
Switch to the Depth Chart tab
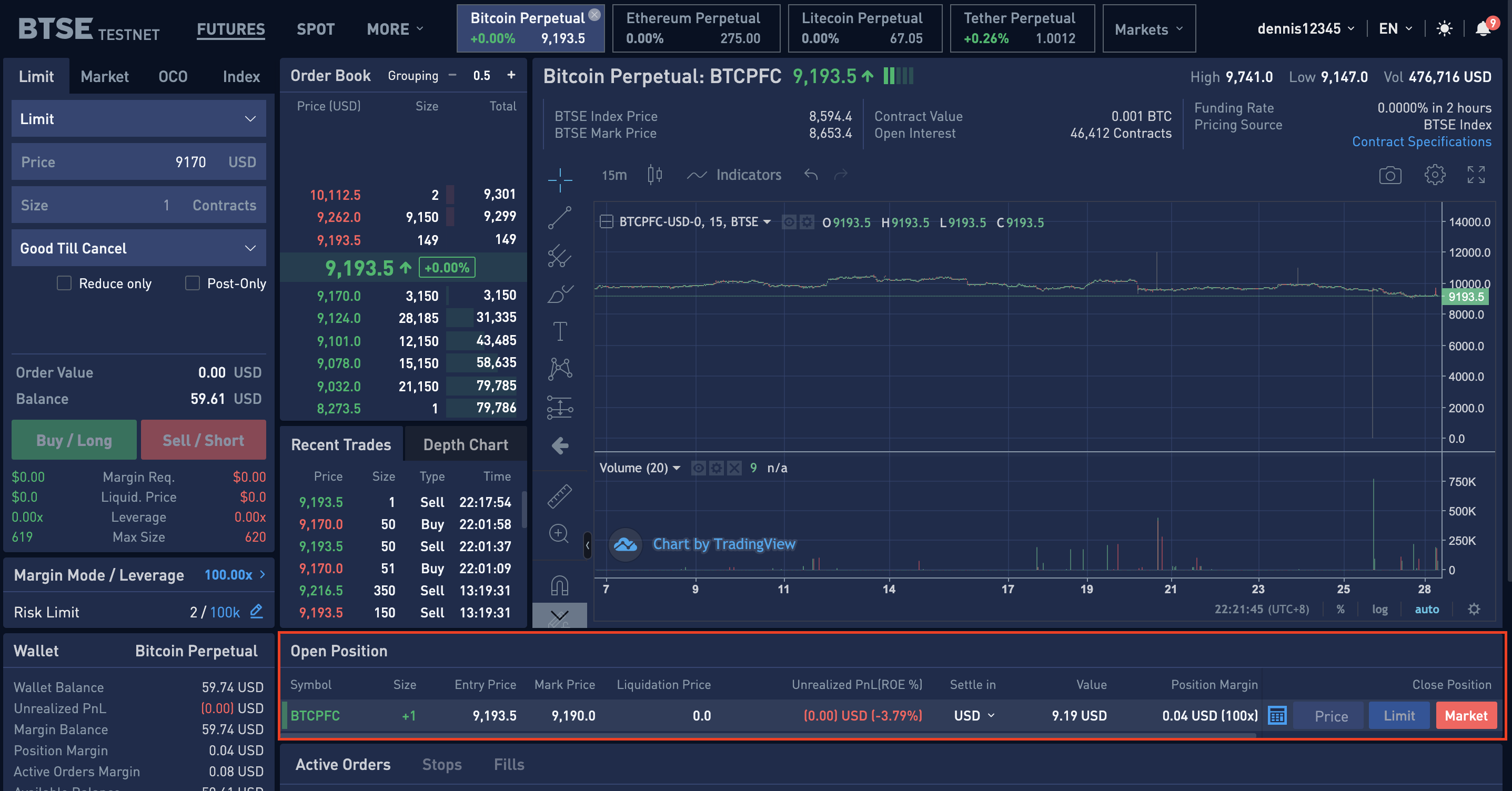[x=466, y=445]
